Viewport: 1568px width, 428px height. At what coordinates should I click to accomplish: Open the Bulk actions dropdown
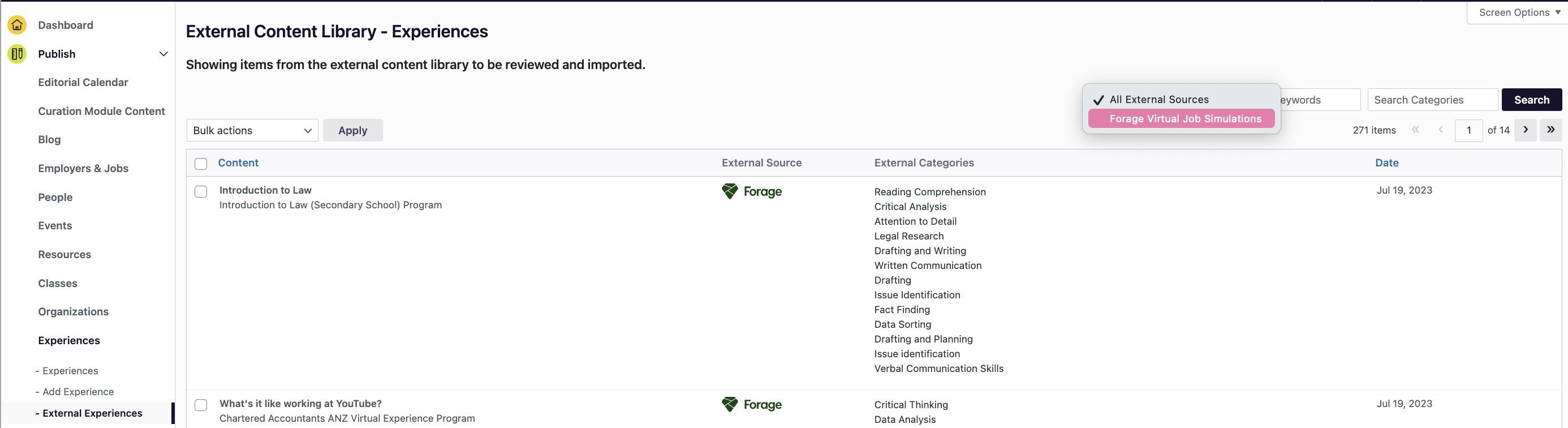tap(252, 131)
